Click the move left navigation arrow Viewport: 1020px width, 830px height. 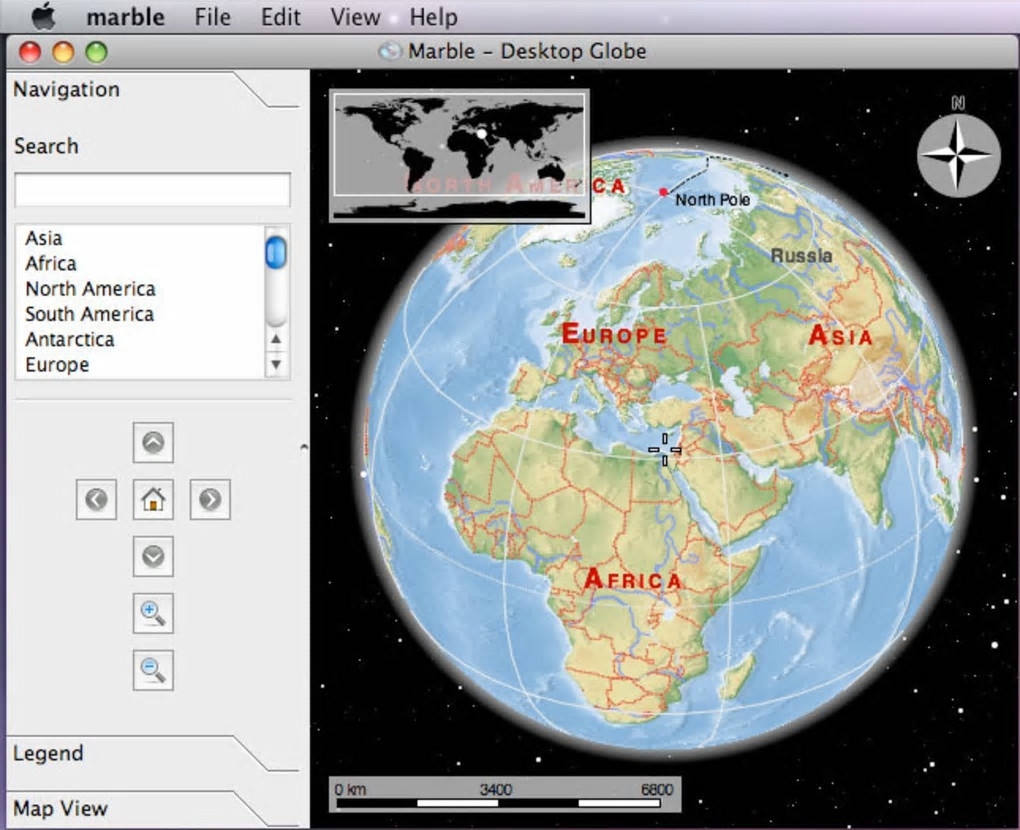[96, 500]
